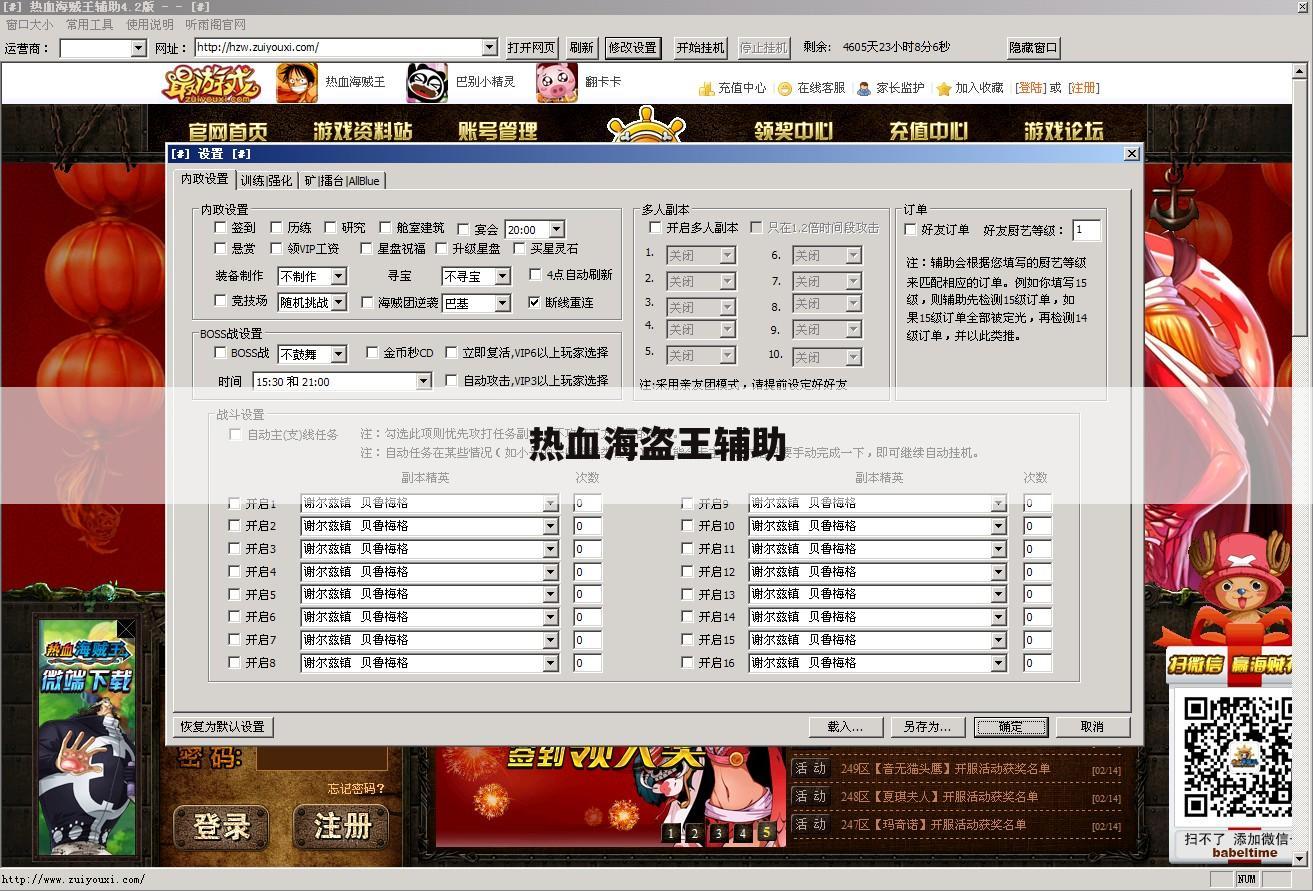Screen dimensions: 1313x891
Task: Click the 另存为... button
Action: 927,727
